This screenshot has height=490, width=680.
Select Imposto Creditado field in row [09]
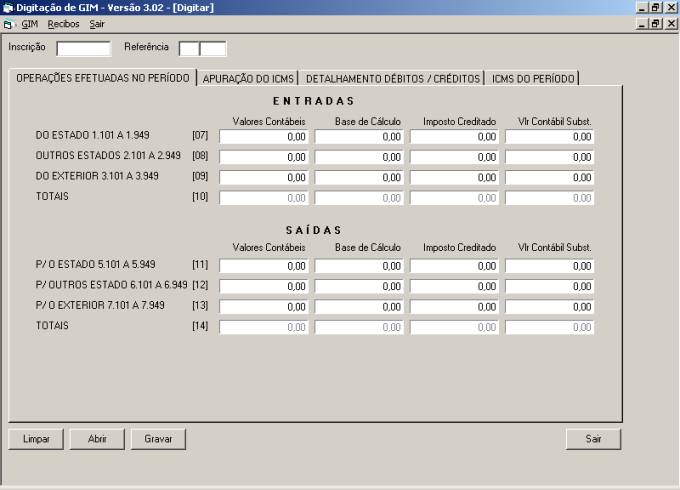coord(454,177)
